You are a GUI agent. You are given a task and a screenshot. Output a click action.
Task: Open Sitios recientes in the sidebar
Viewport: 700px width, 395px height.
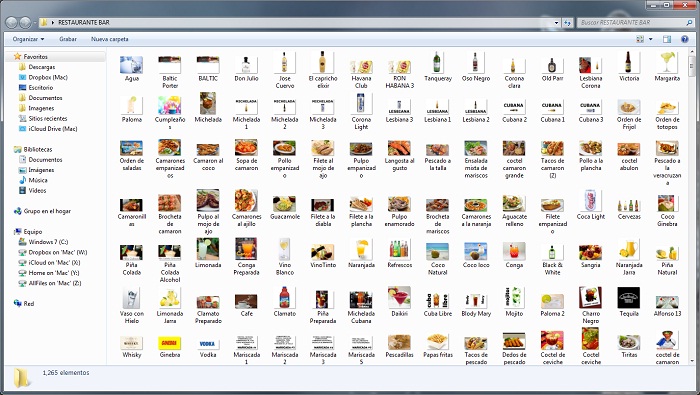[x=48, y=118]
